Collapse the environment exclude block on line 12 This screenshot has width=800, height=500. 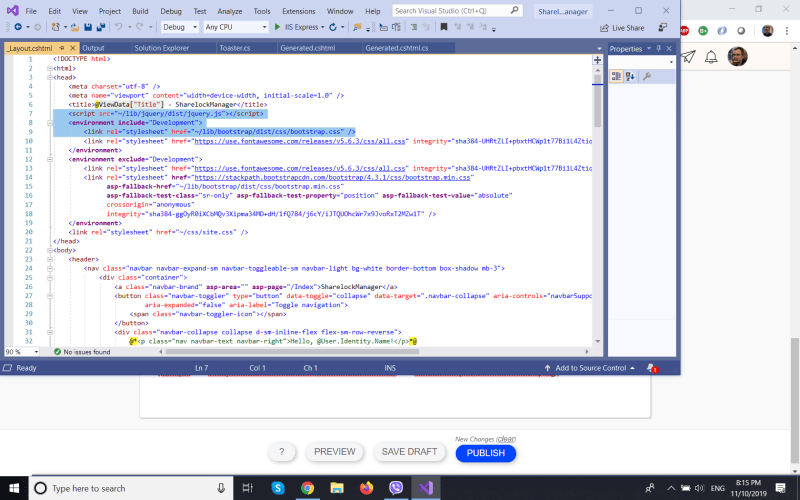point(50,159)
